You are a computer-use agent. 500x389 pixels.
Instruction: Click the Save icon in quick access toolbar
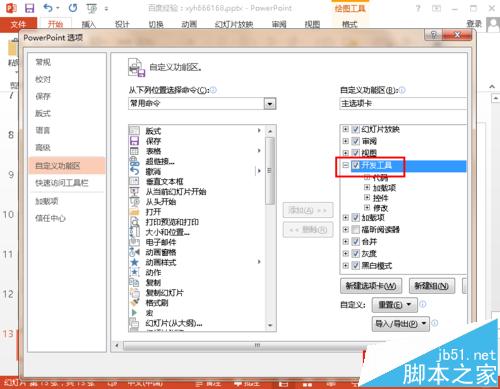click(29, 8)
